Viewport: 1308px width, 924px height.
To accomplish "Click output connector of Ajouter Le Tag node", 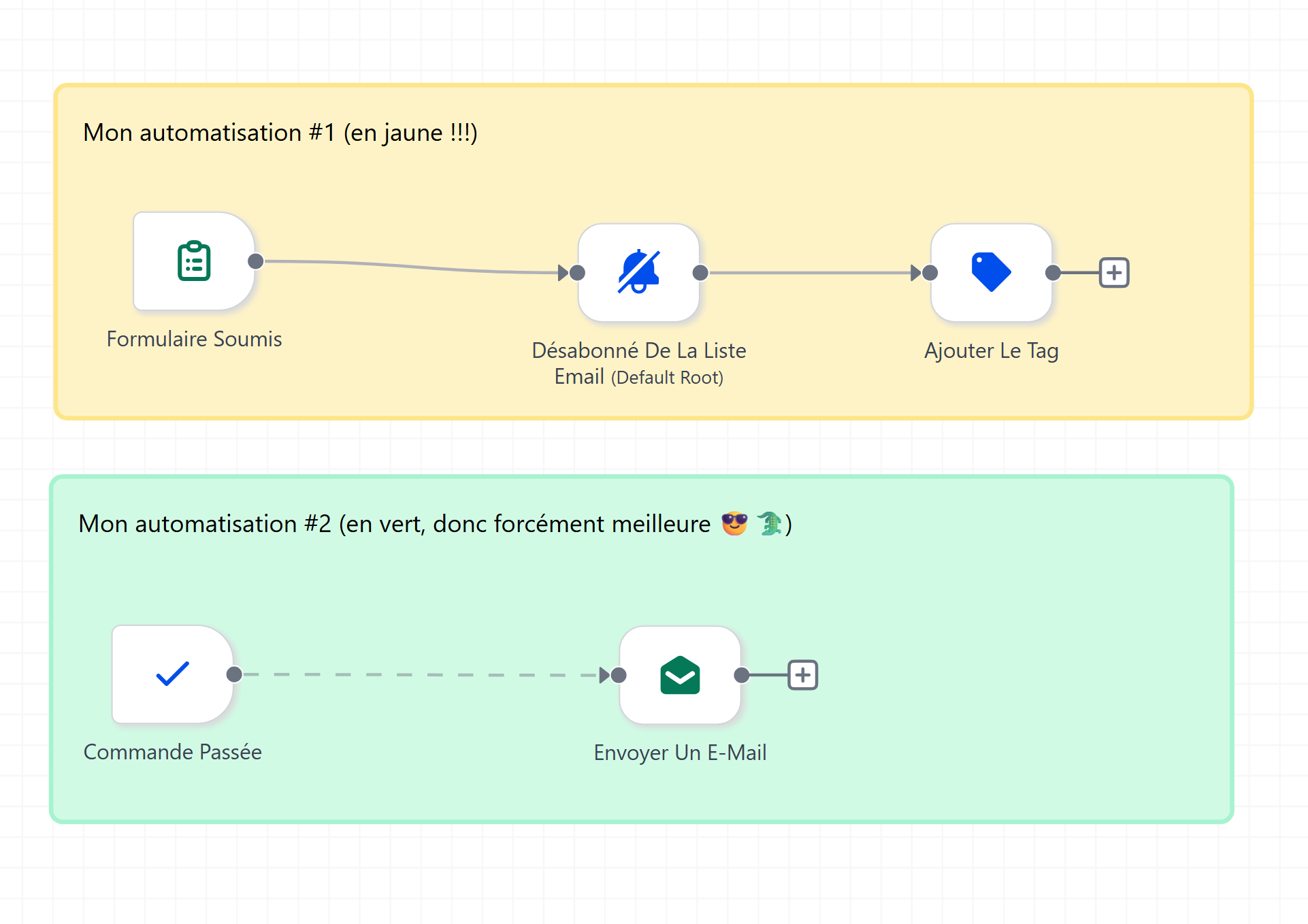I will 1053,273.
